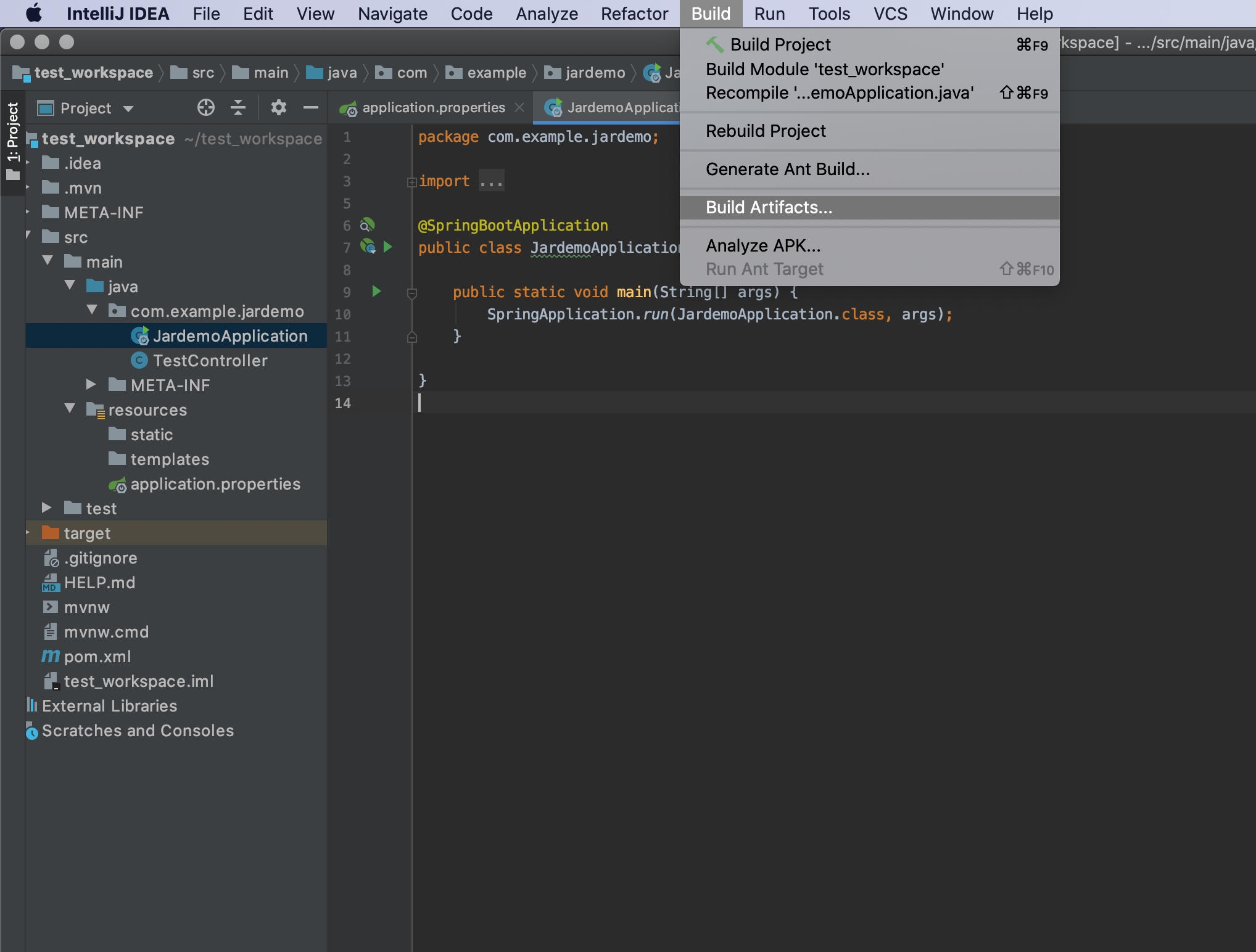
Task: Click the Spring bean gutter icon on line 6
Action: (x=368, y=224)
